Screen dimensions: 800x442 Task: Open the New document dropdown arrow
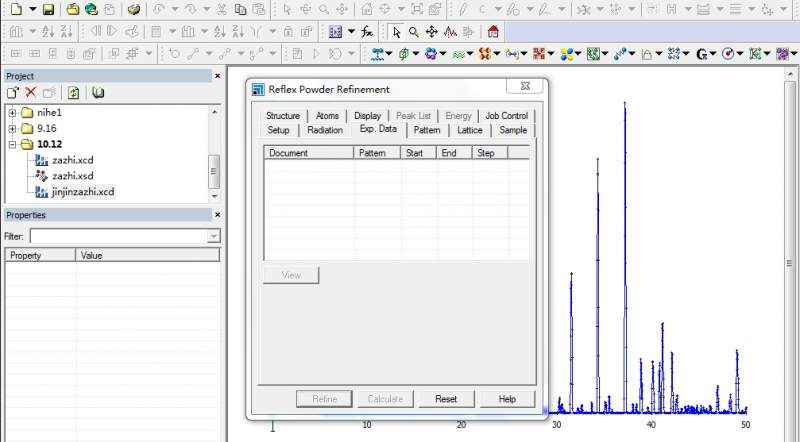[33, 9]
